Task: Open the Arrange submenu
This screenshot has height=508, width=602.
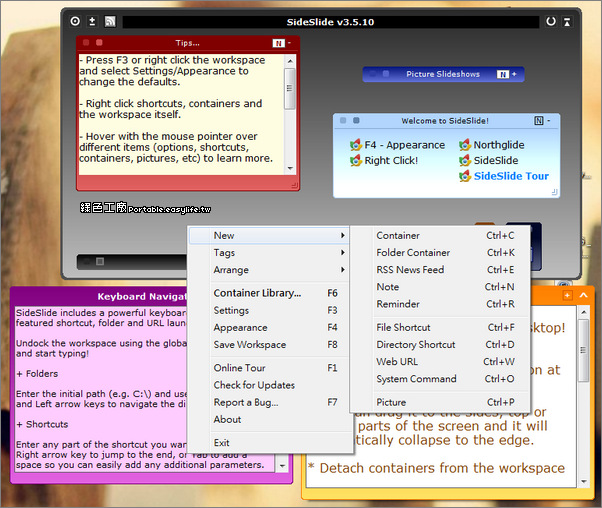Action: [269, 270]
